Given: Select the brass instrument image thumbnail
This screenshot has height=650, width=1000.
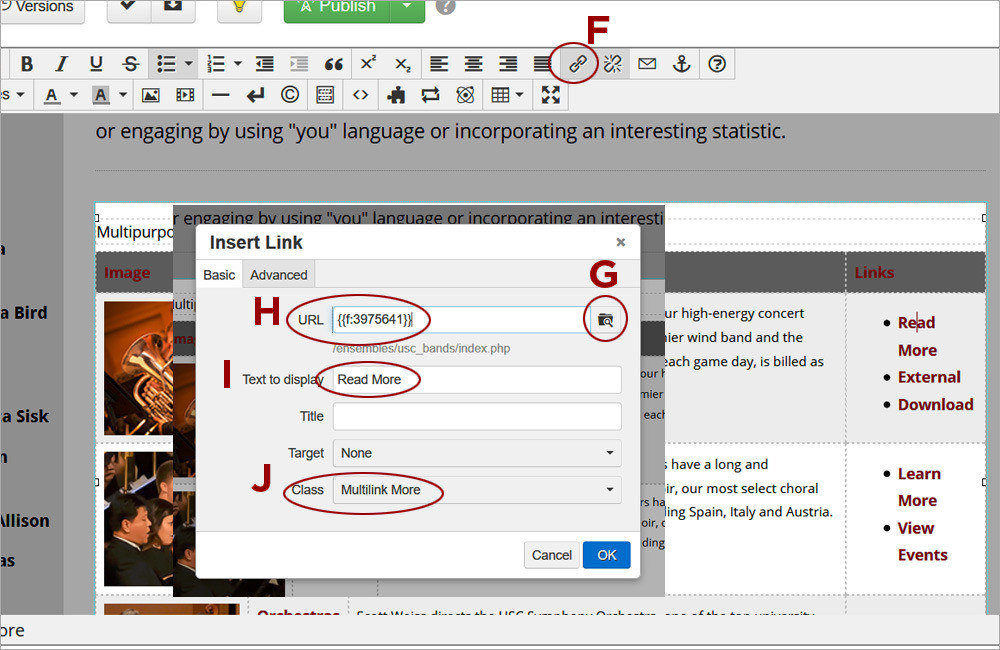Looking at the screenshot, I should click(x=138, y=368).
